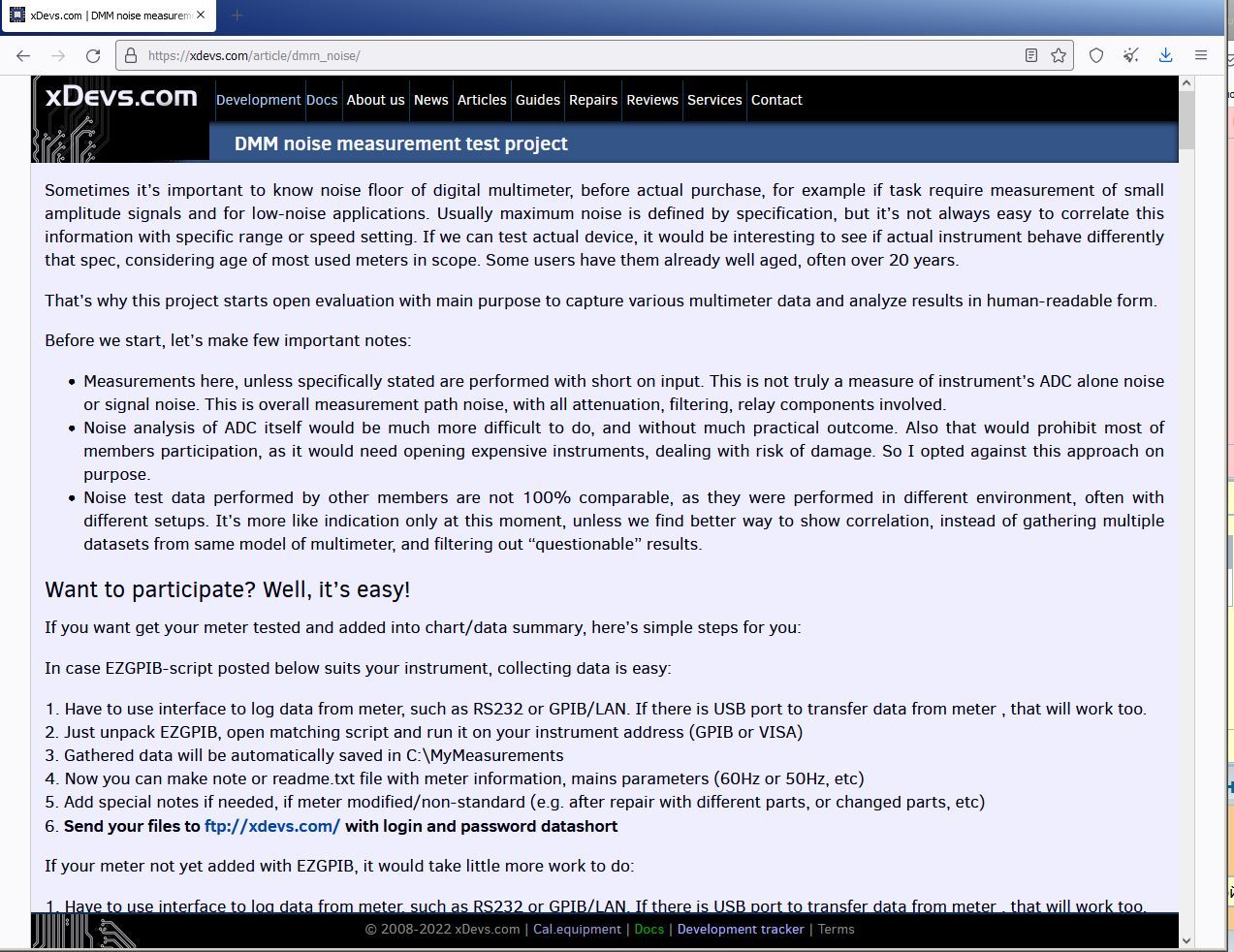Open the Services page

[x=714, y=100]
